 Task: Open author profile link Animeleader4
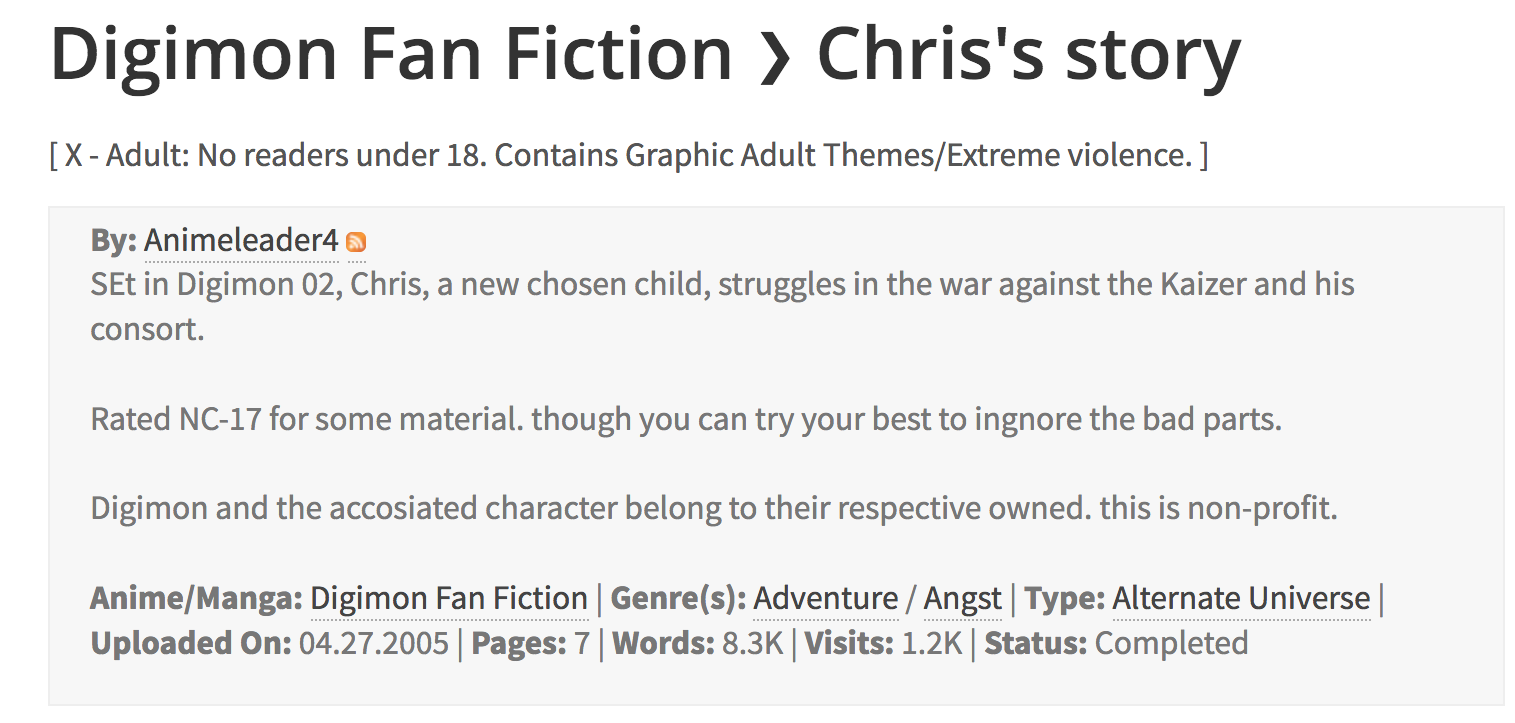pos(241,241)
